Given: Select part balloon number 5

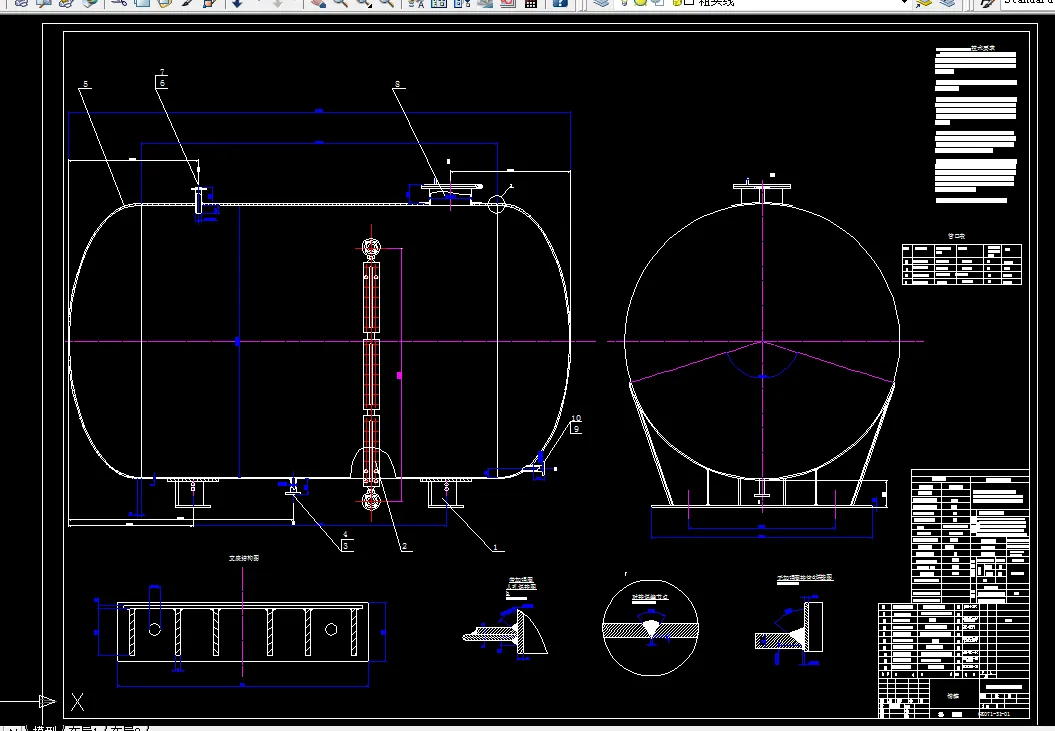Looking at the screenshot, I should 85,84.
